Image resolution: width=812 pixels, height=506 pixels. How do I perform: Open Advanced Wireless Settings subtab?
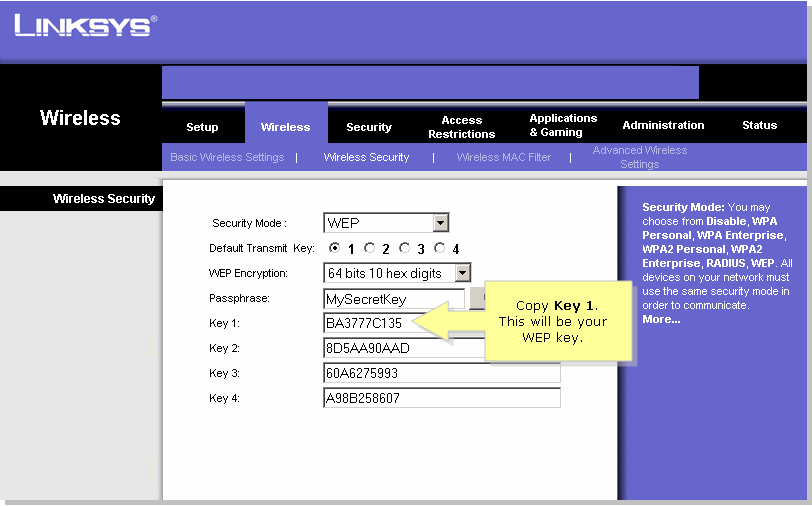pos(640,157)
